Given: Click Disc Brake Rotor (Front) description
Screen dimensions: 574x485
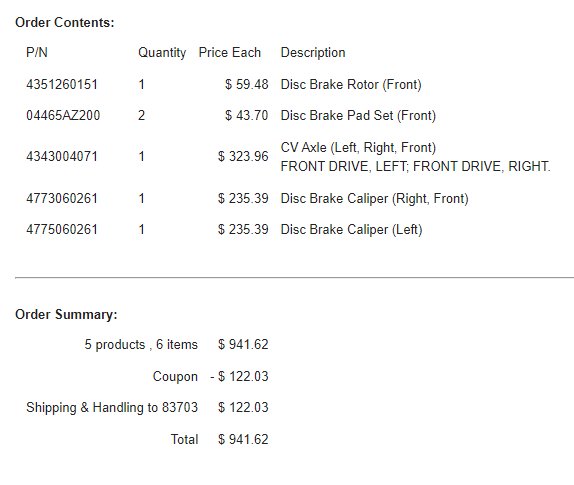Looking at the screenshot, I should pyautogui.click(x=351, y=85).
